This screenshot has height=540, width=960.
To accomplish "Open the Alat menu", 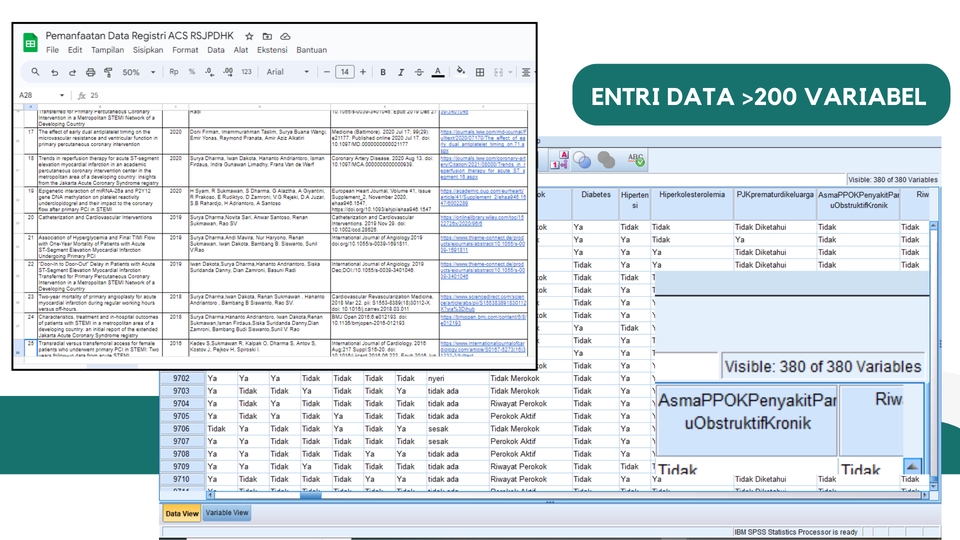I will tap(241, 50).
